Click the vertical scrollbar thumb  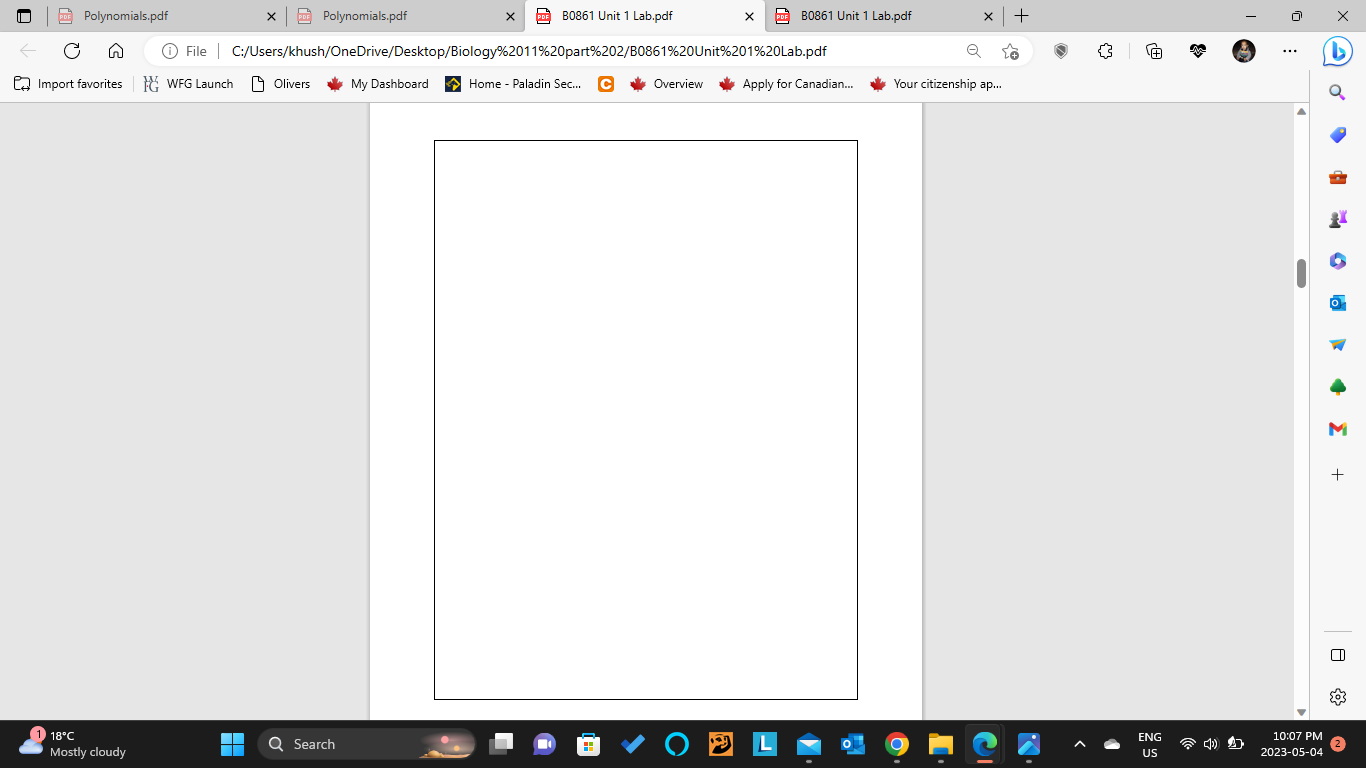tap(1301, 273)
